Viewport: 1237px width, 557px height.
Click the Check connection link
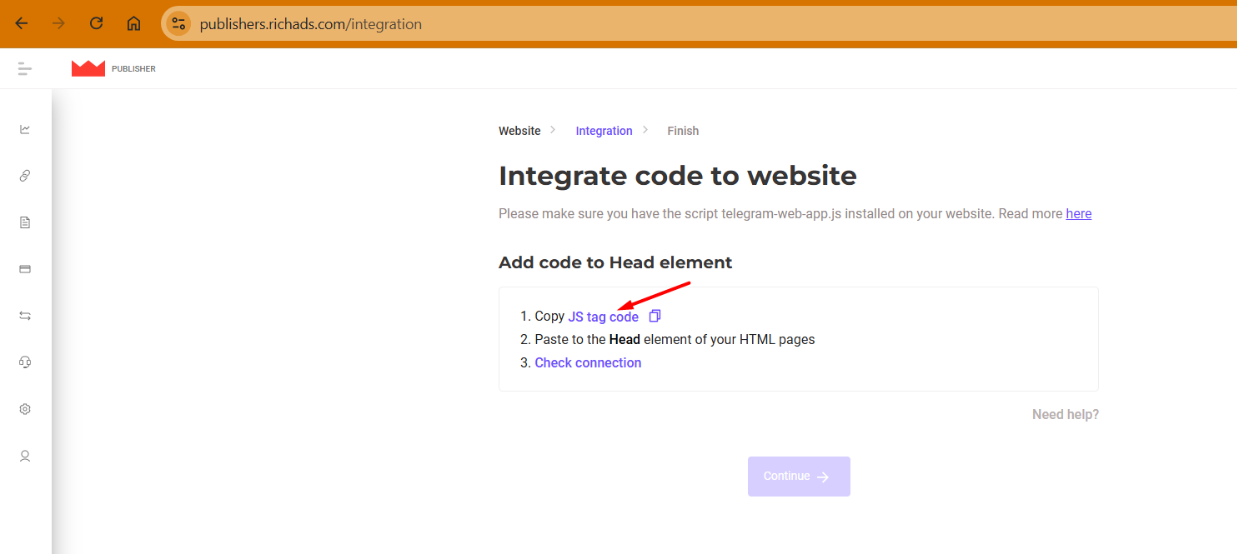tap(588, 363)
